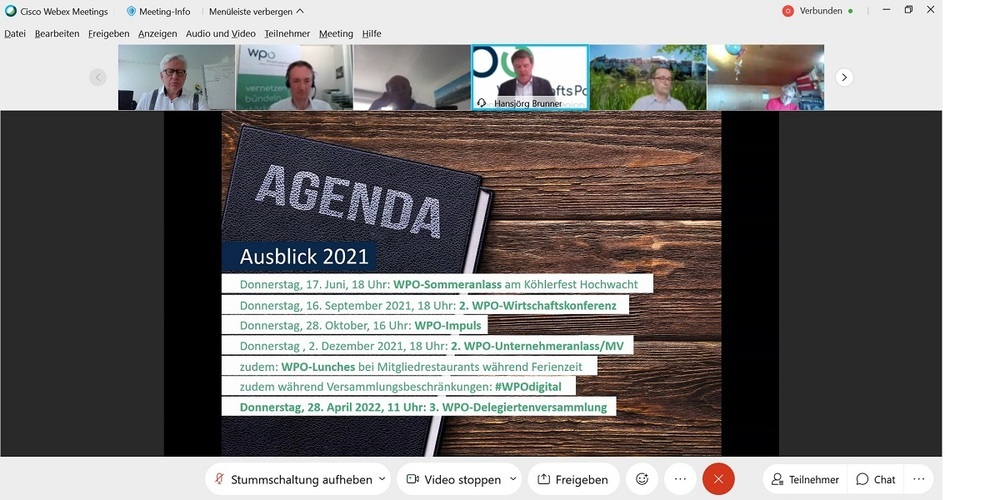This screenshot has height=500, width=1000.
Task: Collapse menu bar via Menüleiste verbergen
Action: [x=251, y=11]
